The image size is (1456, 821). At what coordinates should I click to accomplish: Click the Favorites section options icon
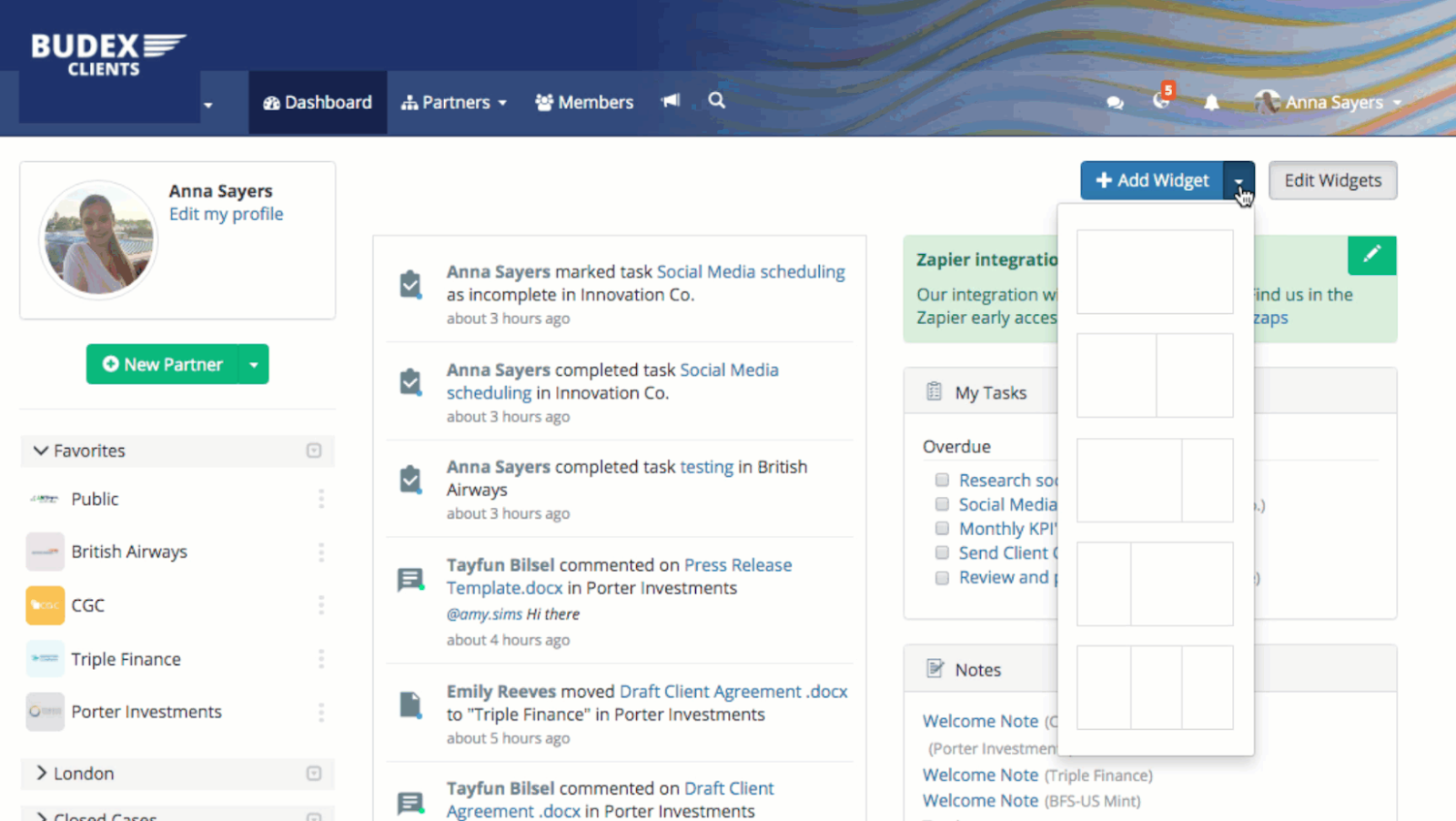(314, 451)
